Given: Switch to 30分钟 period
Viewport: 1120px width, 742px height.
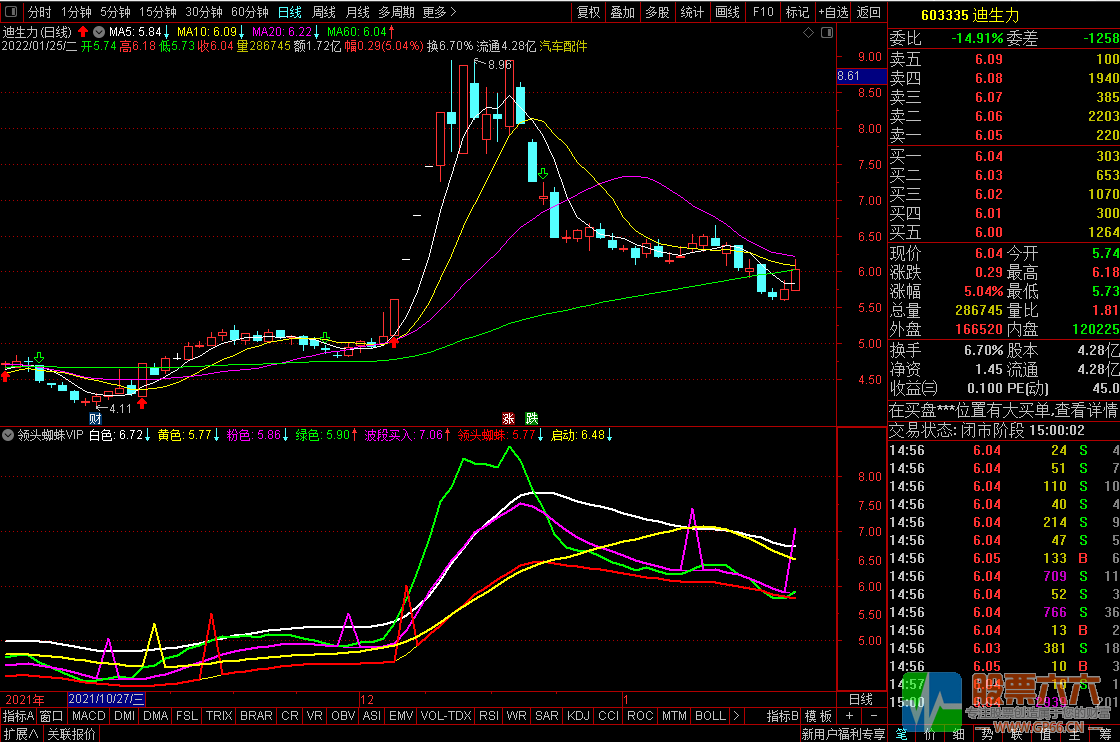Looking at the screenshot, I should (204, 12).
